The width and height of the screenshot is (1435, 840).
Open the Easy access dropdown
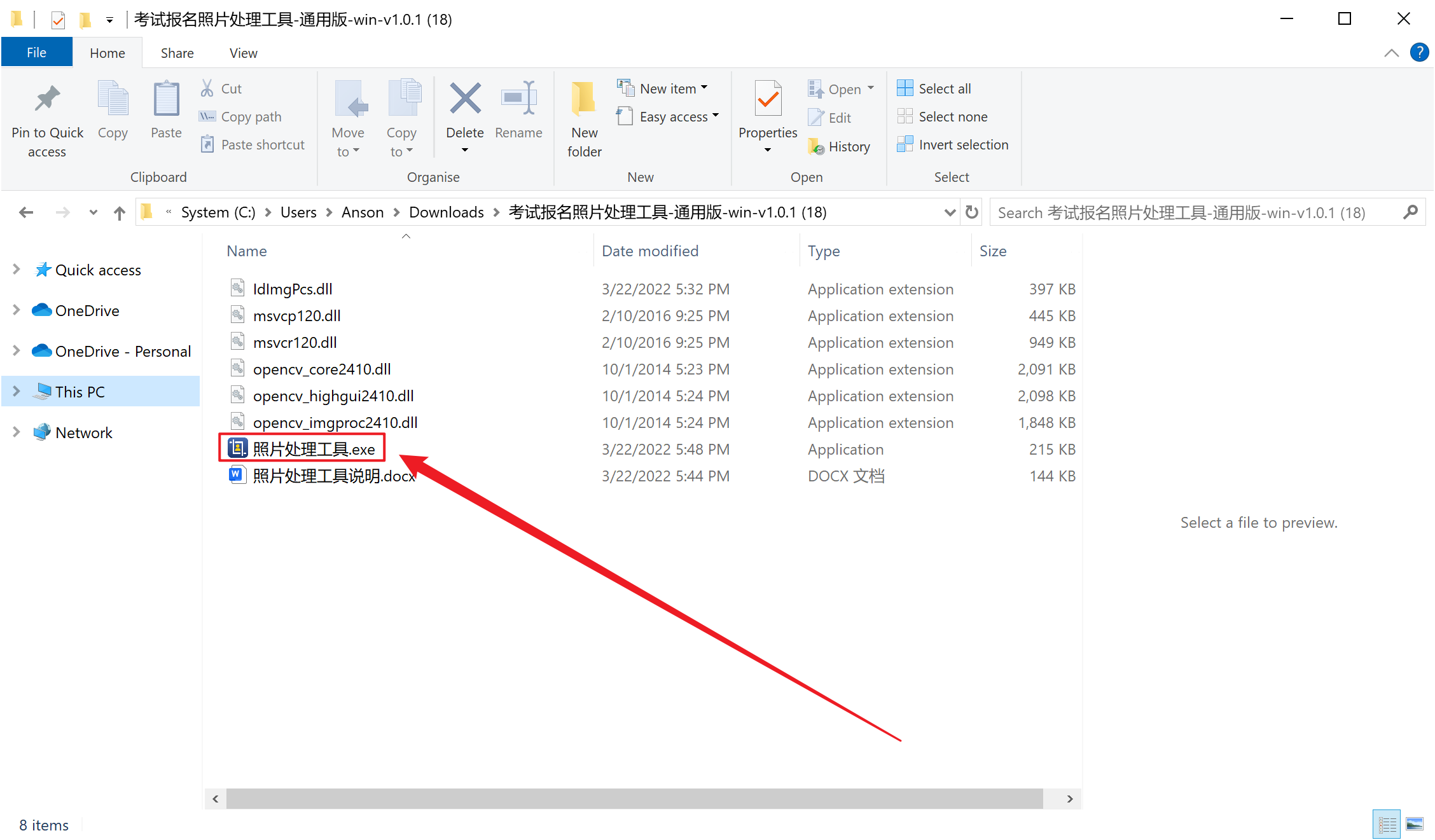[x=668, y=116]
